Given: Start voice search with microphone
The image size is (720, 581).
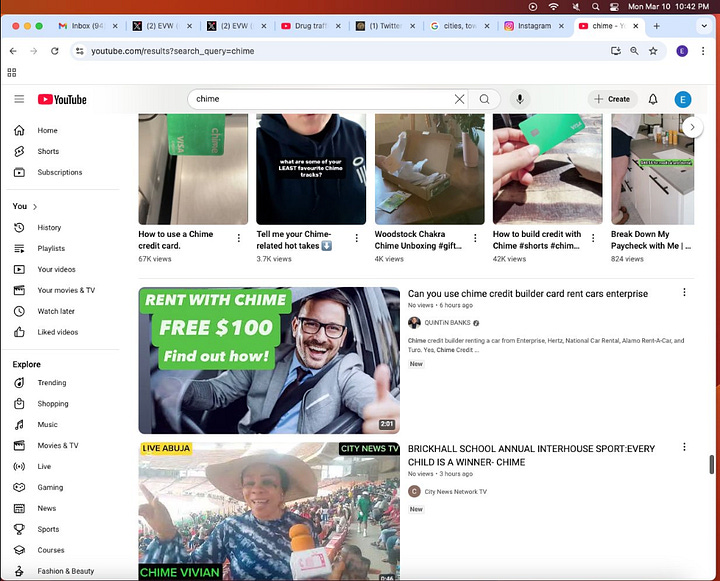Looking at the screenshot, I should (520, 99).
